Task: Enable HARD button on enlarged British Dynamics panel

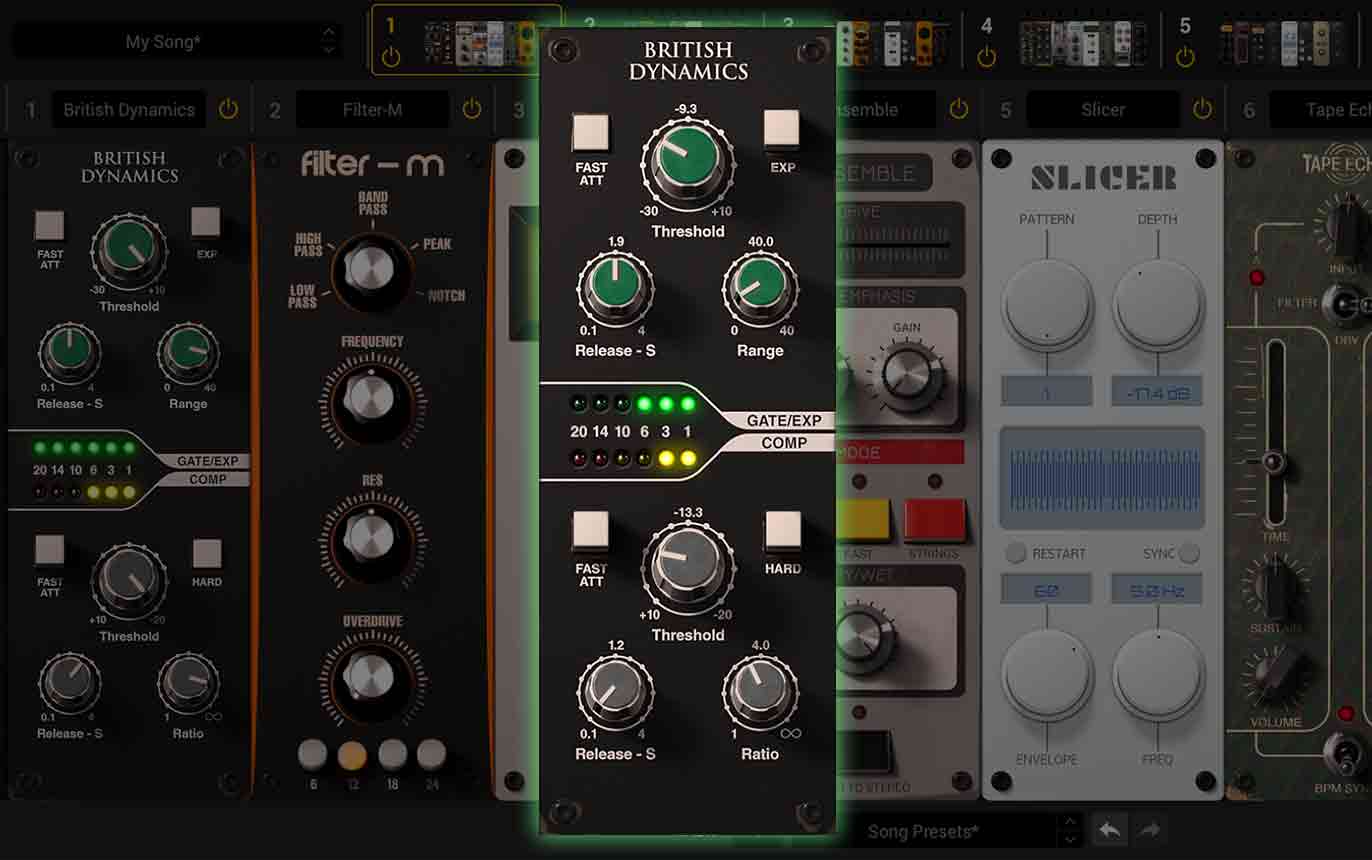Action: coord(782,530)
